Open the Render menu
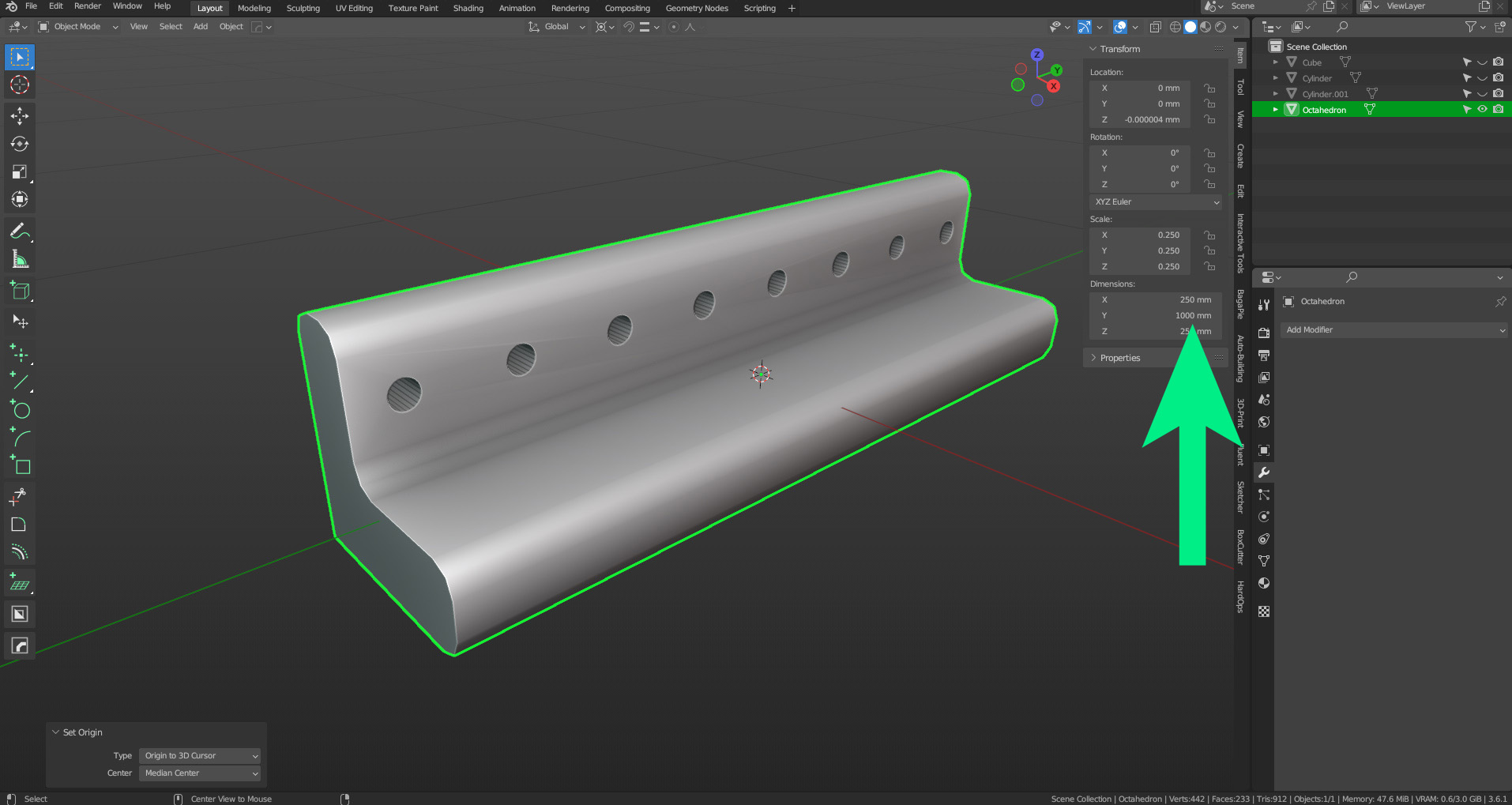Viewport: 1512px width, 805px height. (87, 6)
